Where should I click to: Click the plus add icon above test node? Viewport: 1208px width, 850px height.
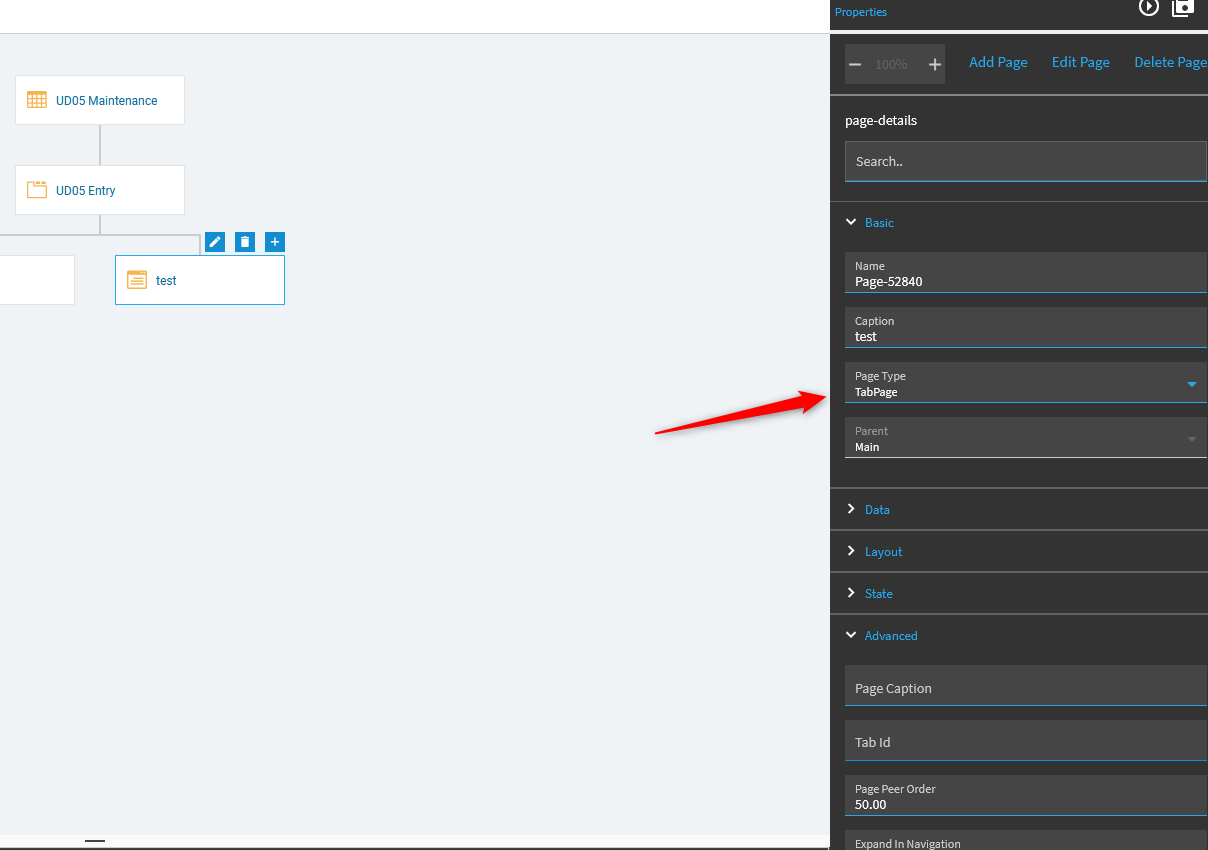point(275,242)
